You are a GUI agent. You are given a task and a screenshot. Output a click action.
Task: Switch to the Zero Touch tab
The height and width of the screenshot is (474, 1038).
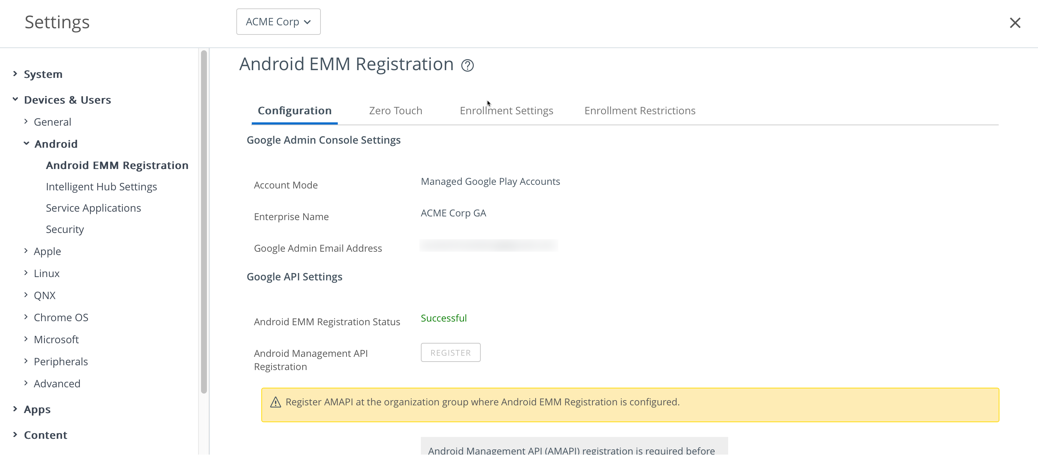coord(395,111)
